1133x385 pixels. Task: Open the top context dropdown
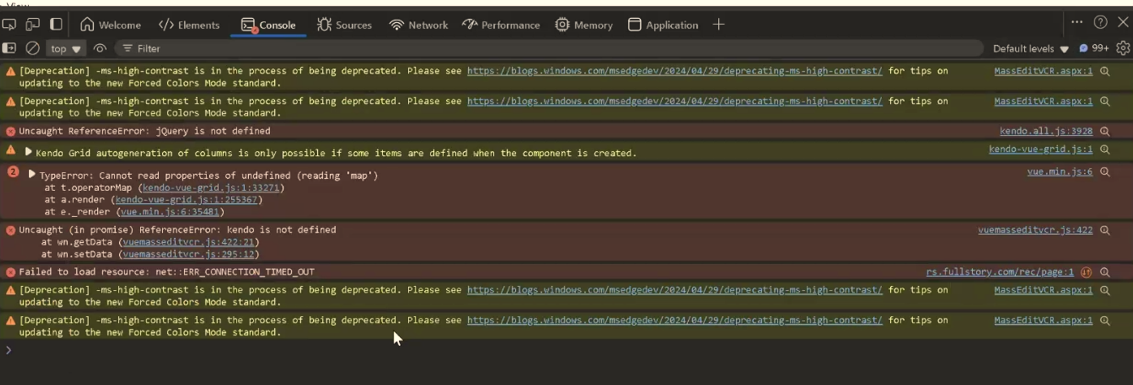(x=66, y=48)
